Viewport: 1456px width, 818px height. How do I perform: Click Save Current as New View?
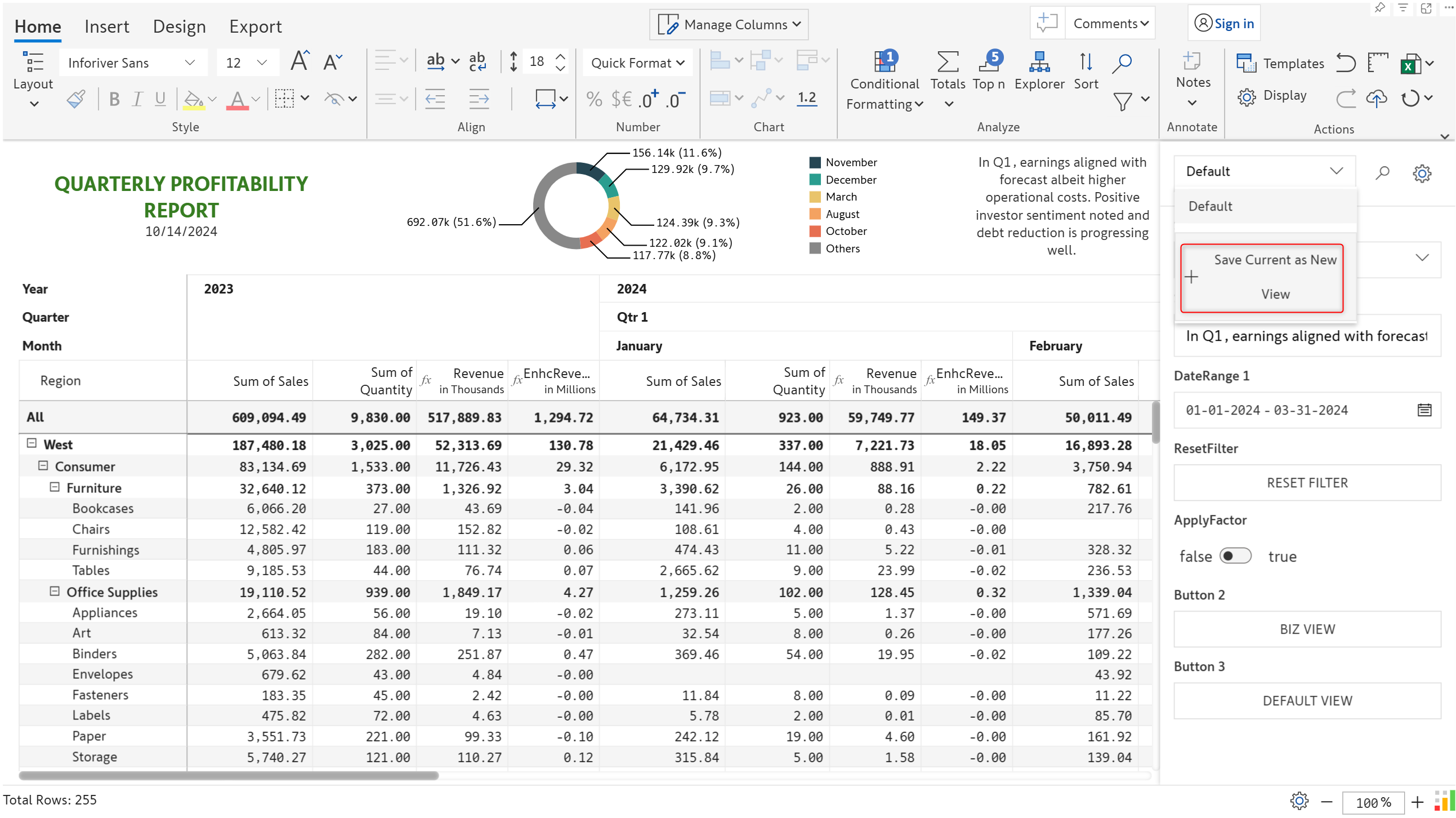pos(1262,277)
